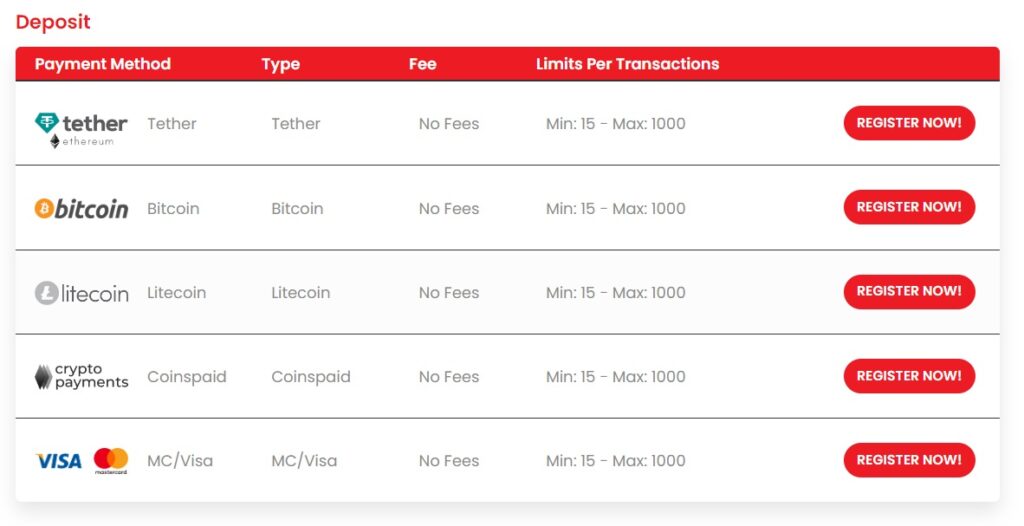The width and height of the screenshot is (1024, 526).
Task: Click the Fee column header
Action: point(423,64)
